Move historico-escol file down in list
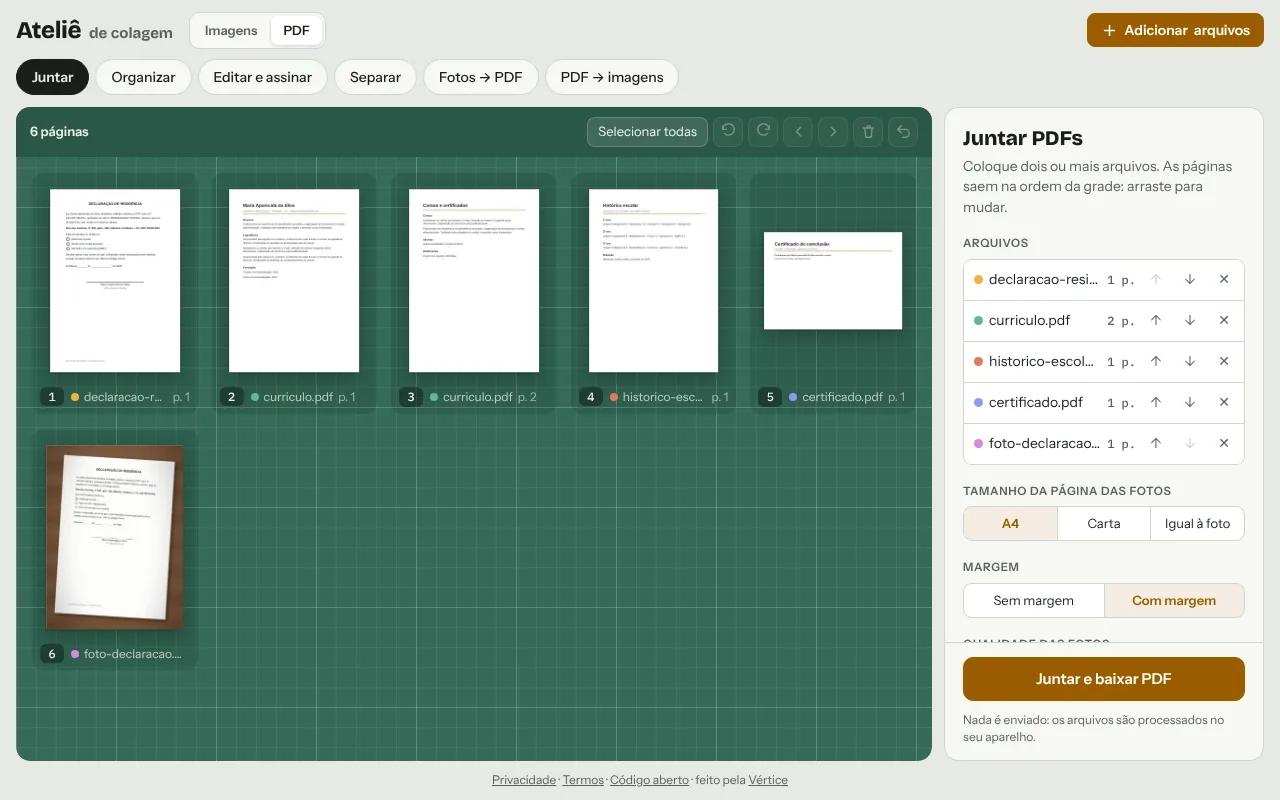Screen dimensions: 1280x800 (x=1190, y=361)
